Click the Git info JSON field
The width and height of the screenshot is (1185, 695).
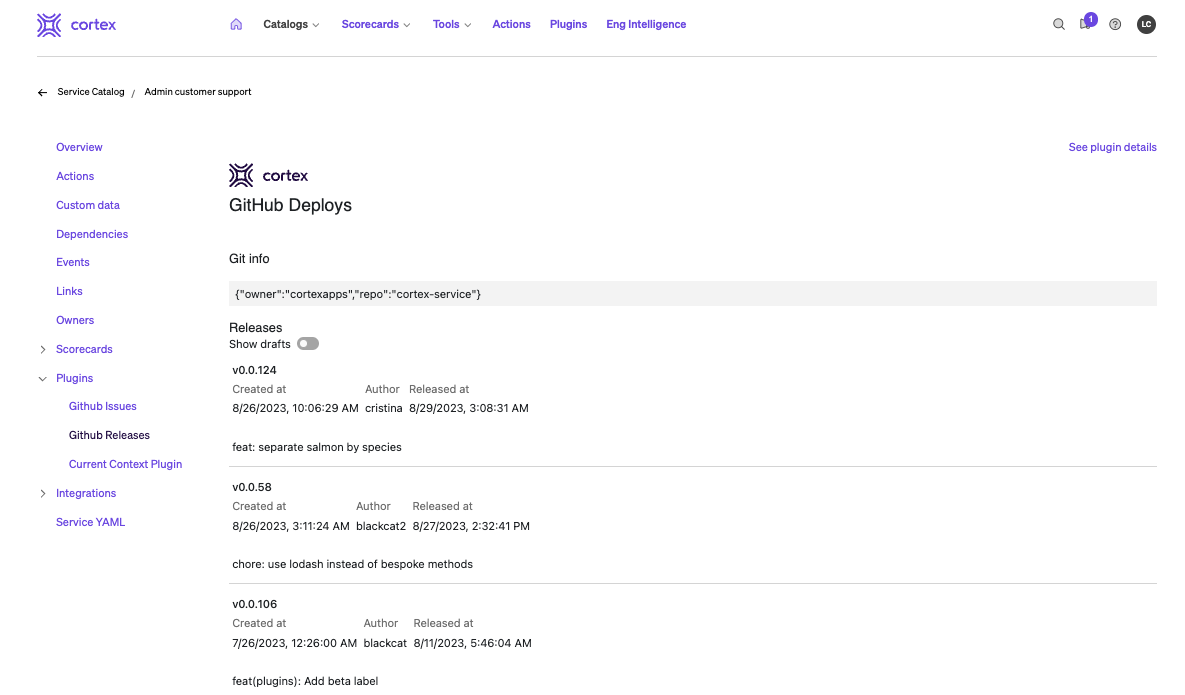[693, 292]
